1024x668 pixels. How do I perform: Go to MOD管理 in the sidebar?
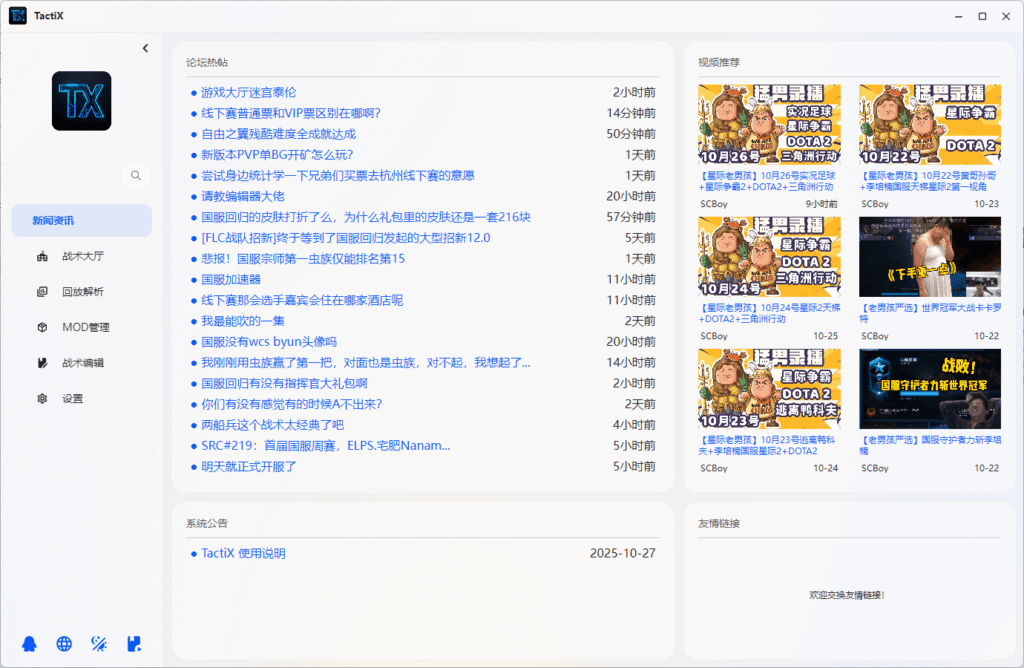click(84, 327)
